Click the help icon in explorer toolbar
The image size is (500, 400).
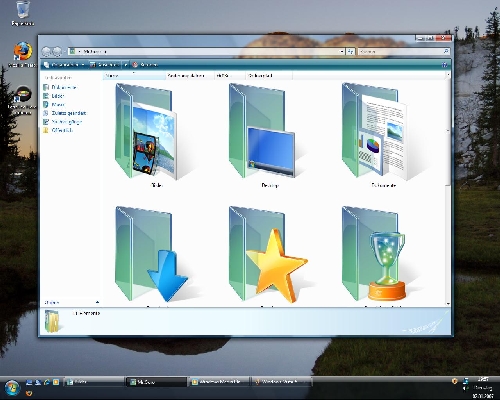[444, 65]
